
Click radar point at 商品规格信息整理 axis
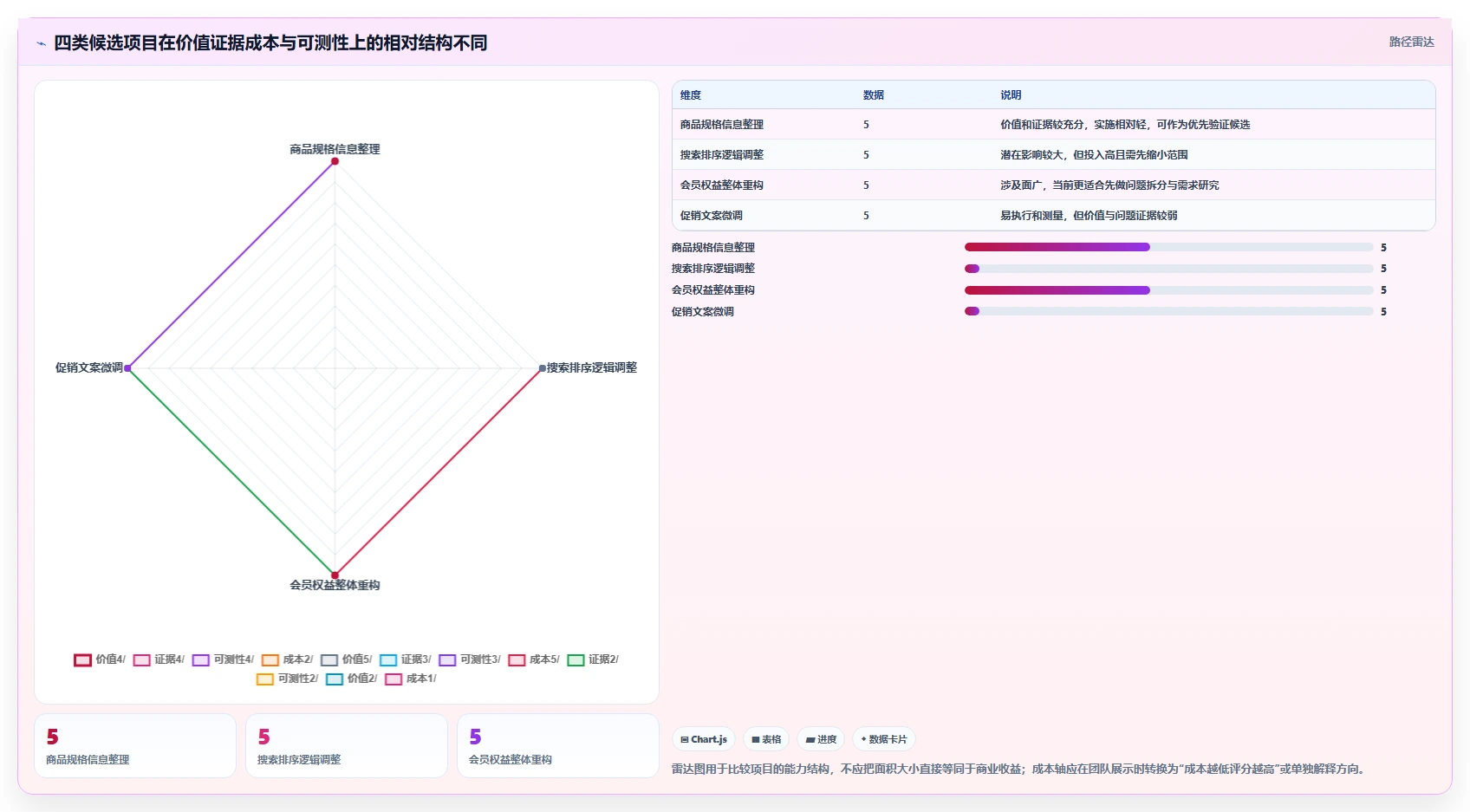click(335, 161)
